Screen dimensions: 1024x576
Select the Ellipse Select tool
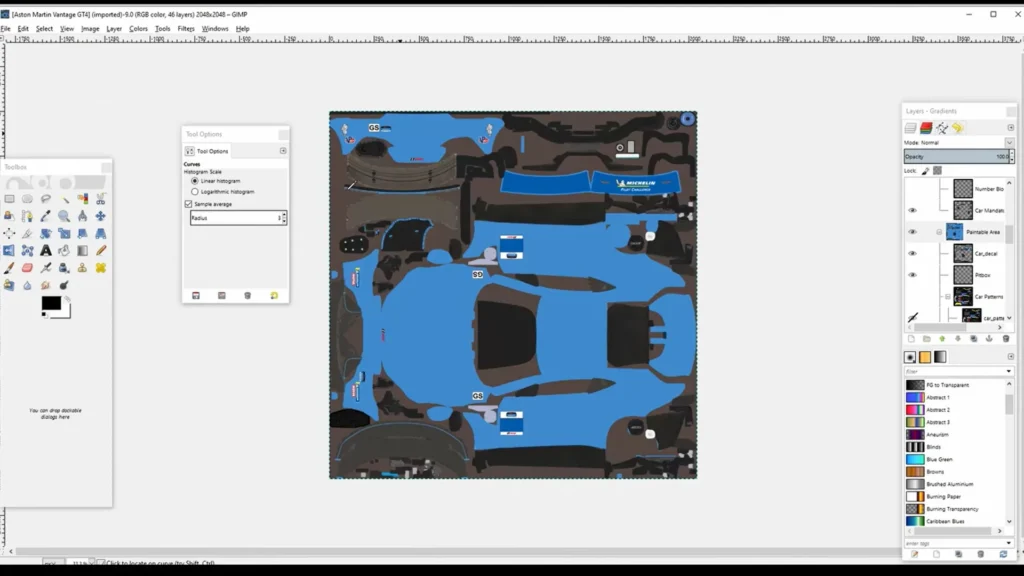coord(27,199)
